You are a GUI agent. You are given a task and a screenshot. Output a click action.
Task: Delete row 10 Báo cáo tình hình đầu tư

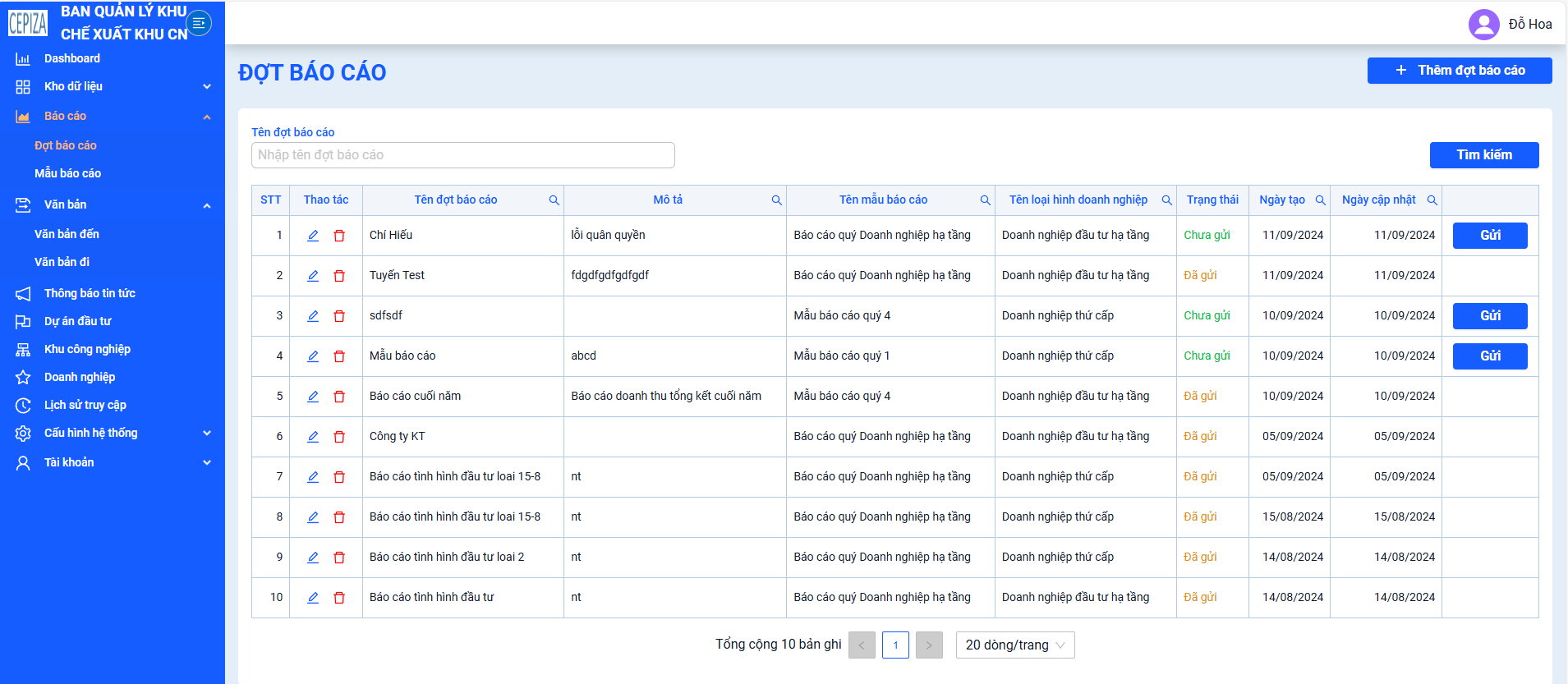[339, 598]
